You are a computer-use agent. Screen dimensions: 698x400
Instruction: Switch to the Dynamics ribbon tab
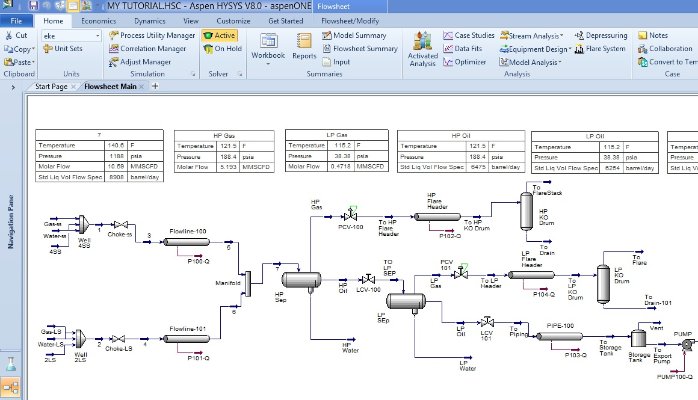pyautogui.click(x=150, y=21)
